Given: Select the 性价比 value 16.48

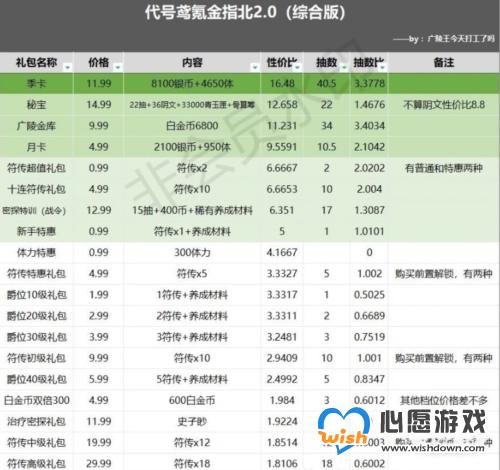Looking at the screenshot, I should point(282,83).
